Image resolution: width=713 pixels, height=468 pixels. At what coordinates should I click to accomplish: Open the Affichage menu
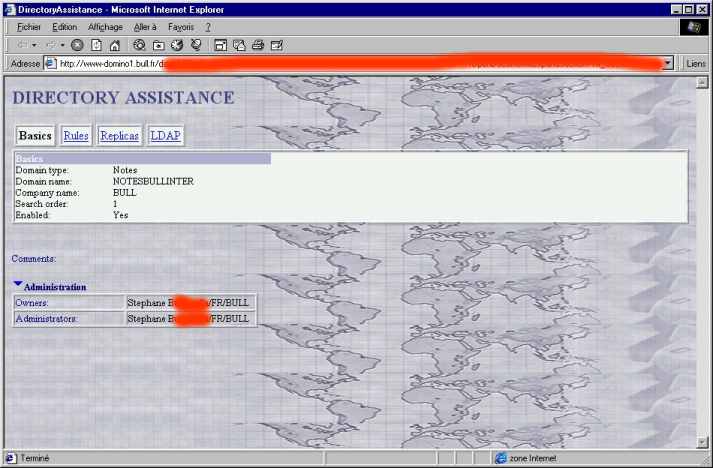(105, 27)
